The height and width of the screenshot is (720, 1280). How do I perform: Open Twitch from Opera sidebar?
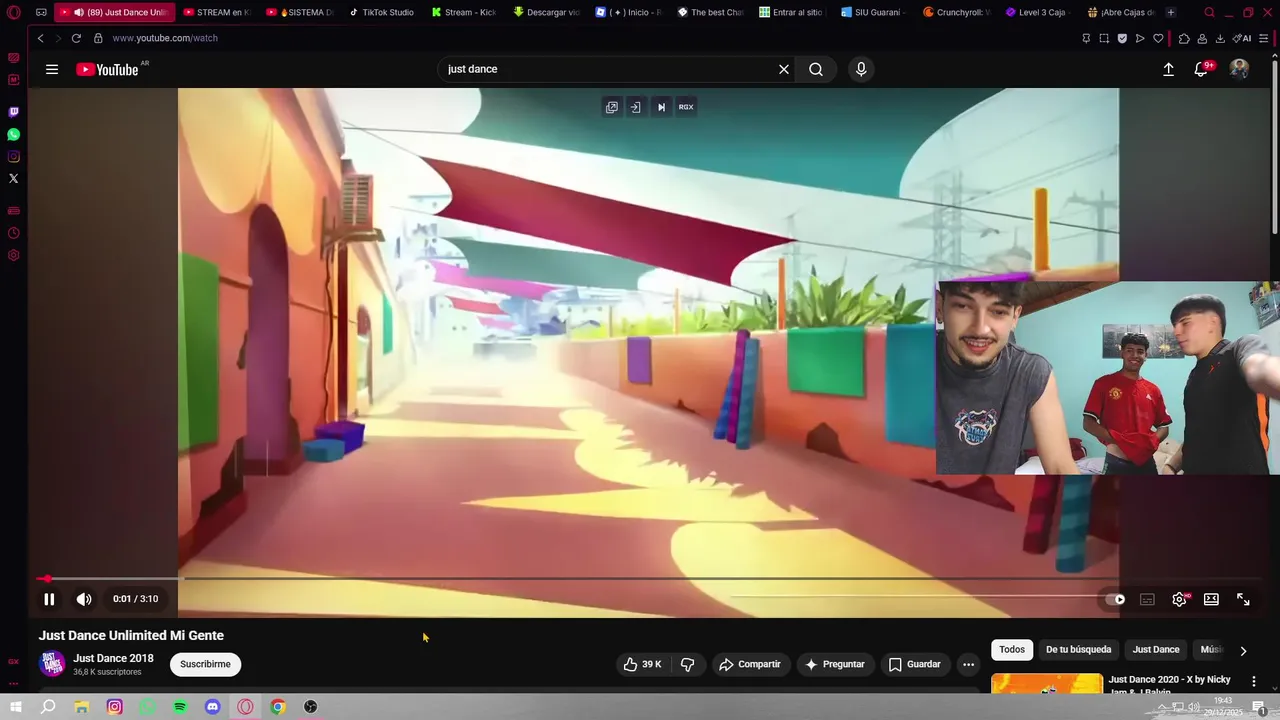tap(13, 112)
